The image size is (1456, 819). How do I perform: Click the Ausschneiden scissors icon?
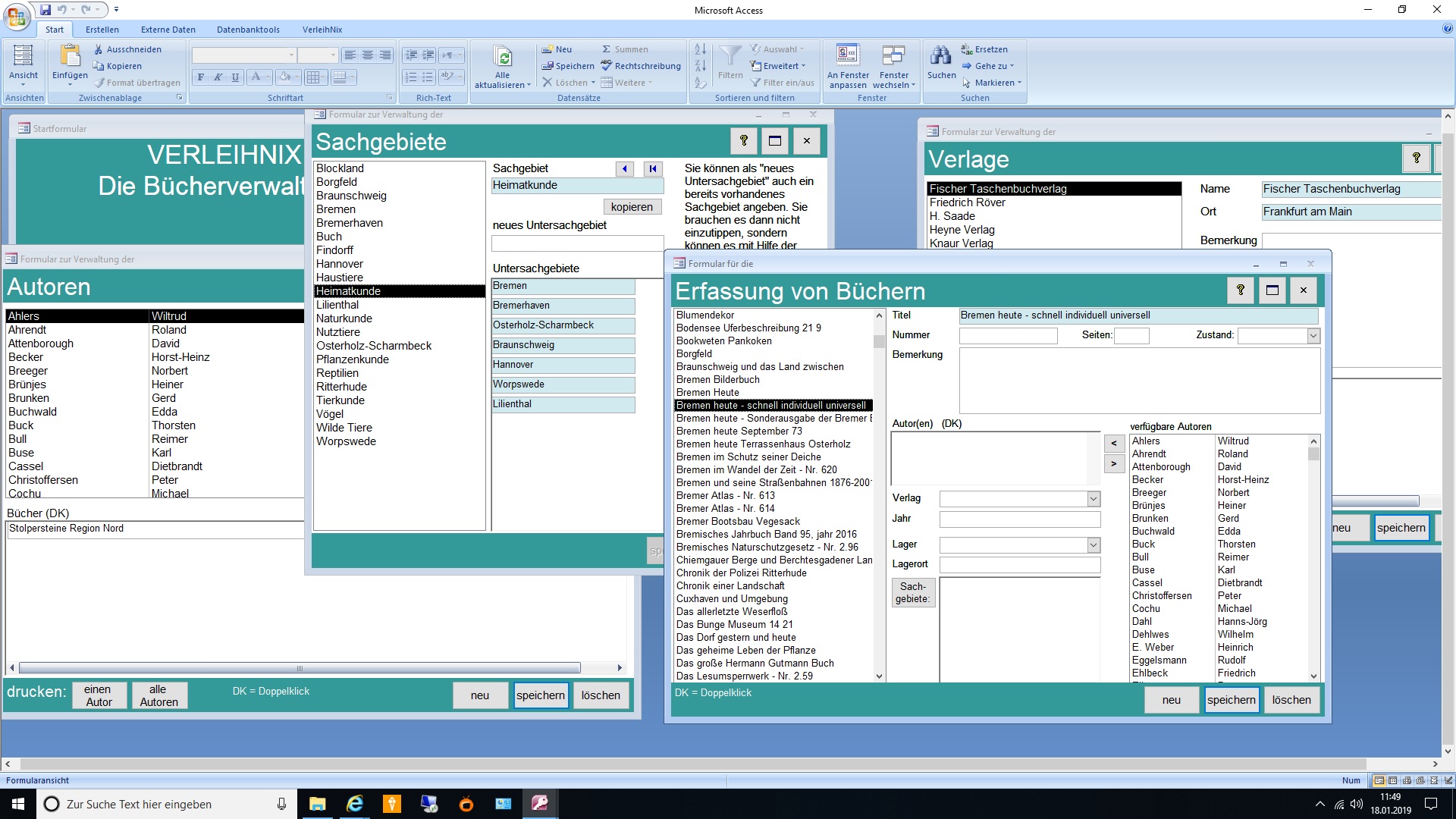[x=99, y=49]
